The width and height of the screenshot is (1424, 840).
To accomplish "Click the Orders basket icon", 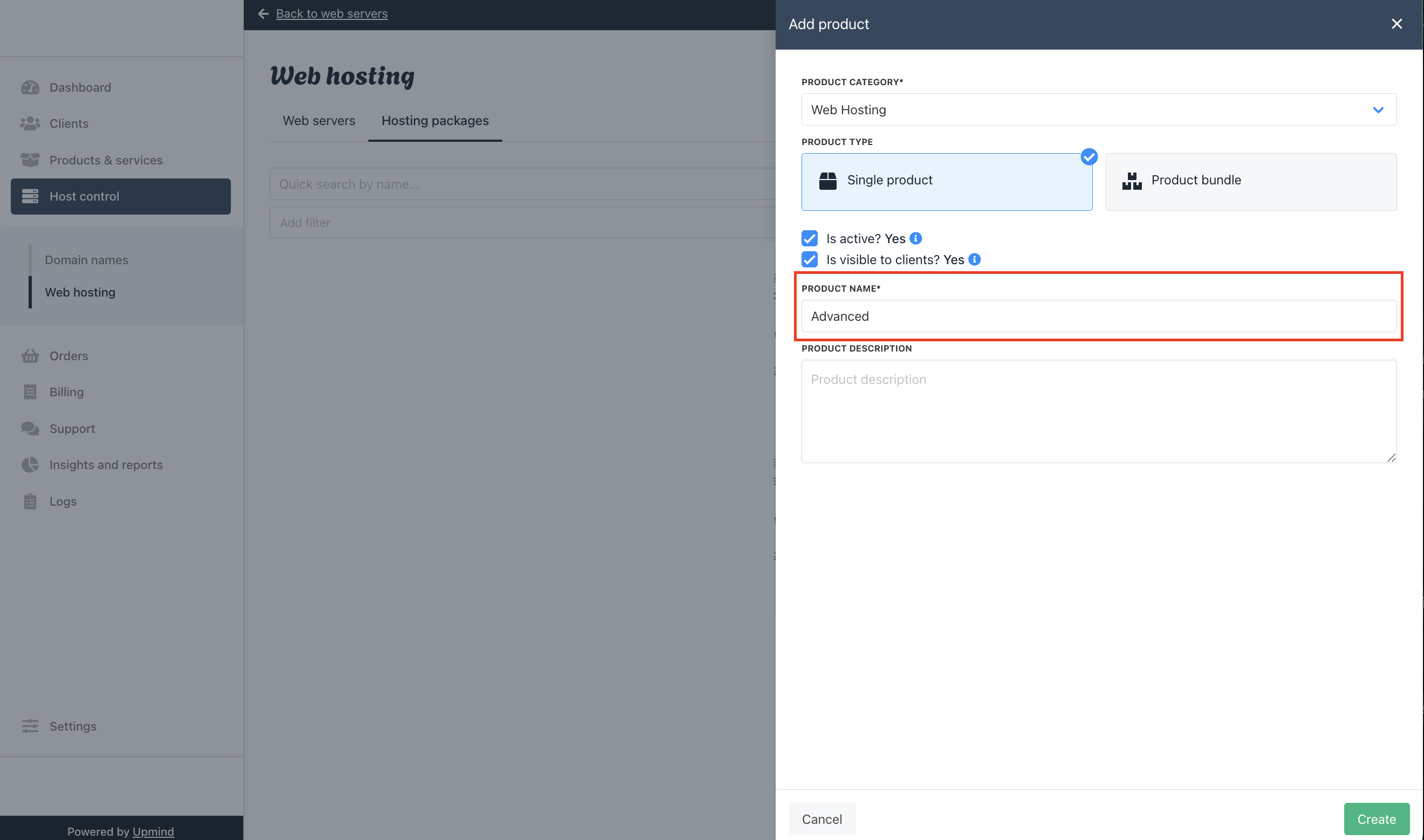I will (30, 355).
